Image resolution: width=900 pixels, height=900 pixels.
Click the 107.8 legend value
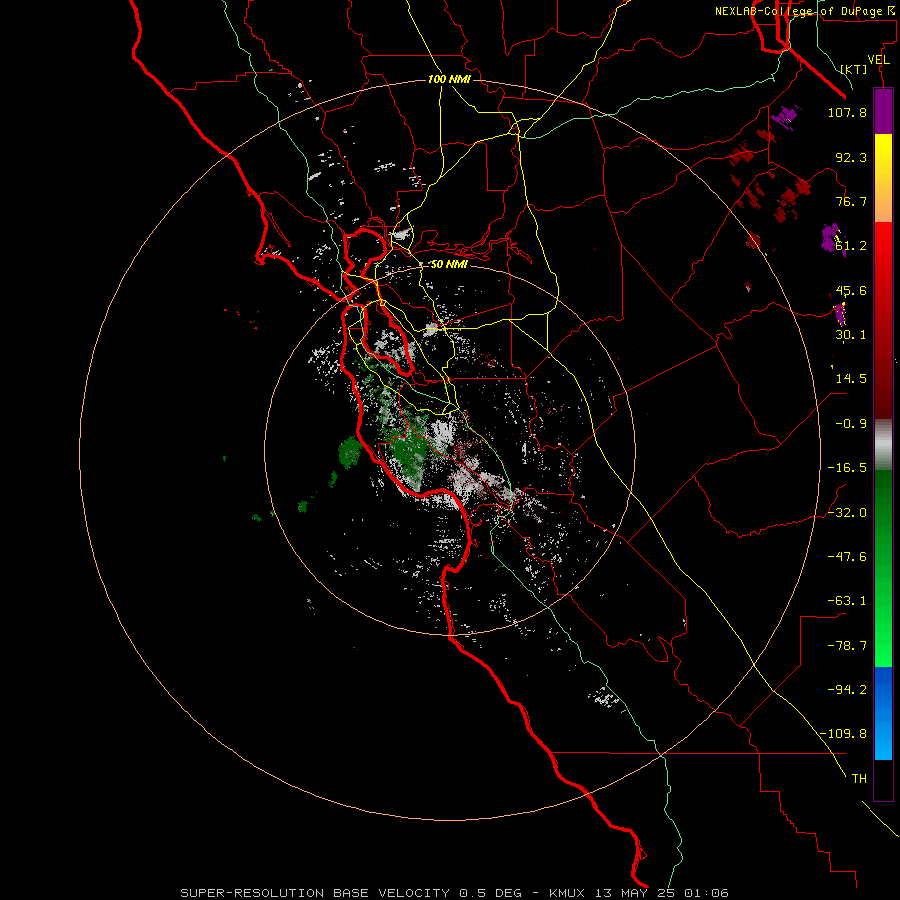847,112
